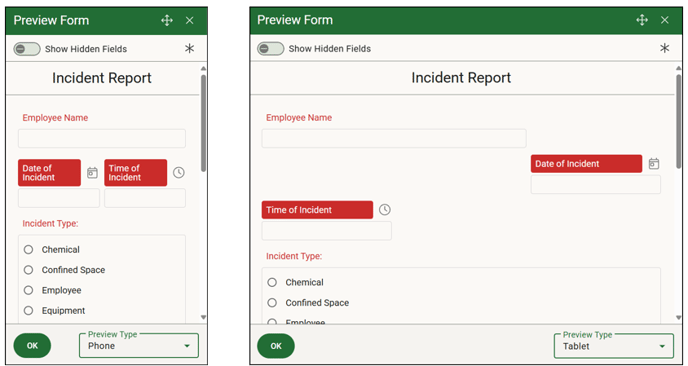Click Employee Name label in Phone preview
Viewport: 688px width, 366px height.
tap(55, 118)
